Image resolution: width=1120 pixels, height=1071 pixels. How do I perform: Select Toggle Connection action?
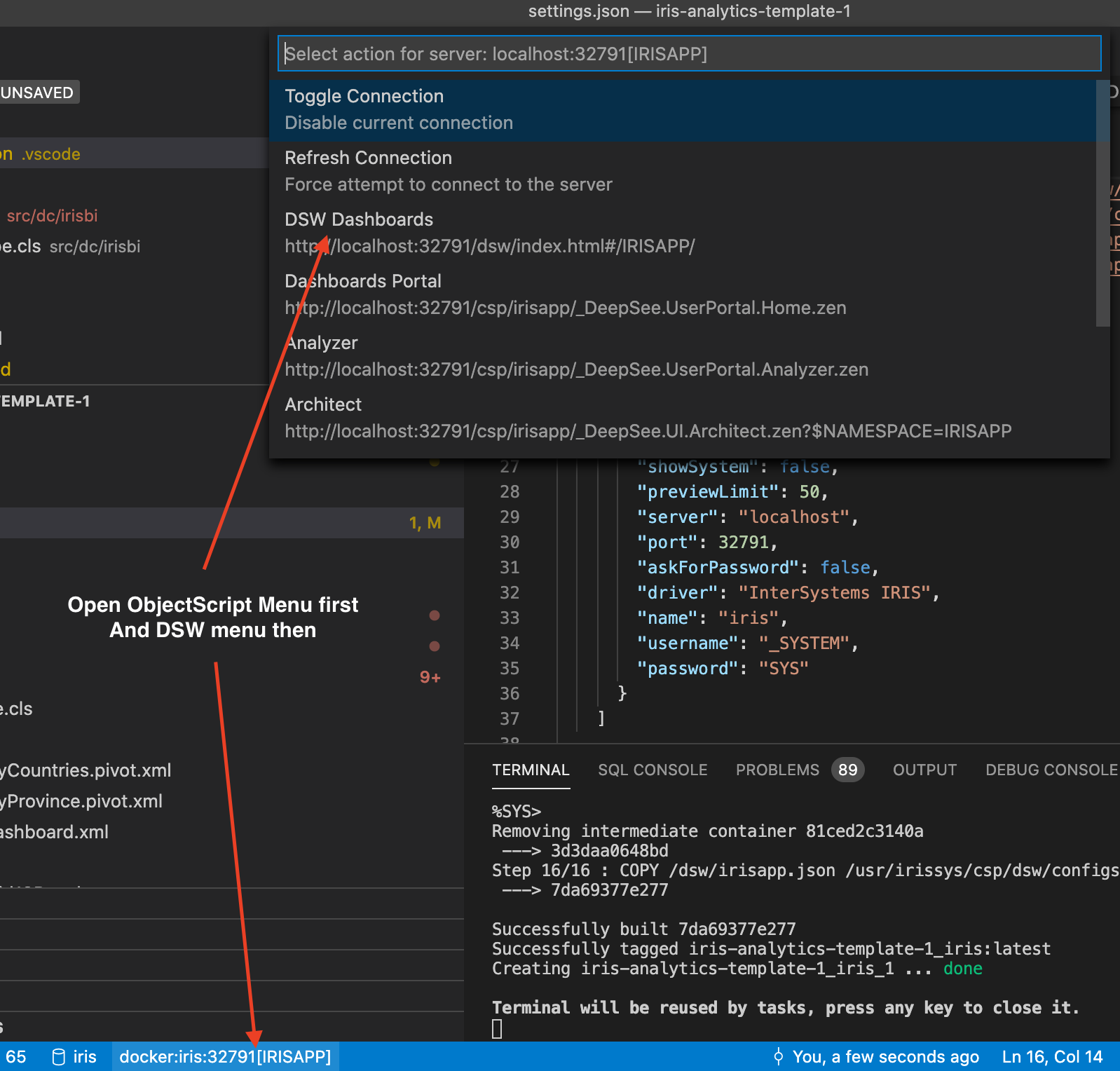pyautogui.click(x=683, y=110)
